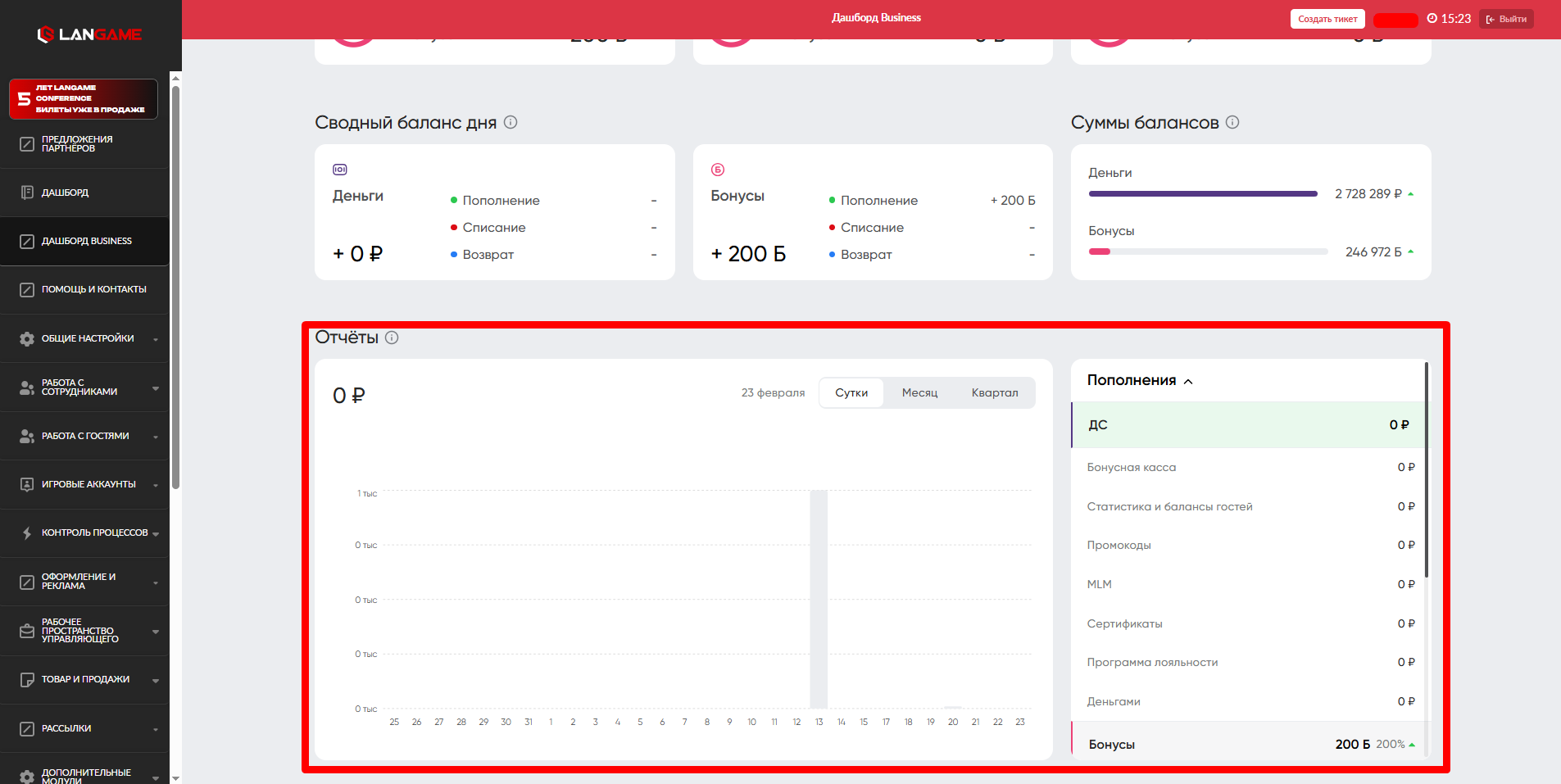The width and height of the screenshot is (1561, 784).
Task: Click Выйти logout button
Action: (1506, 19)
